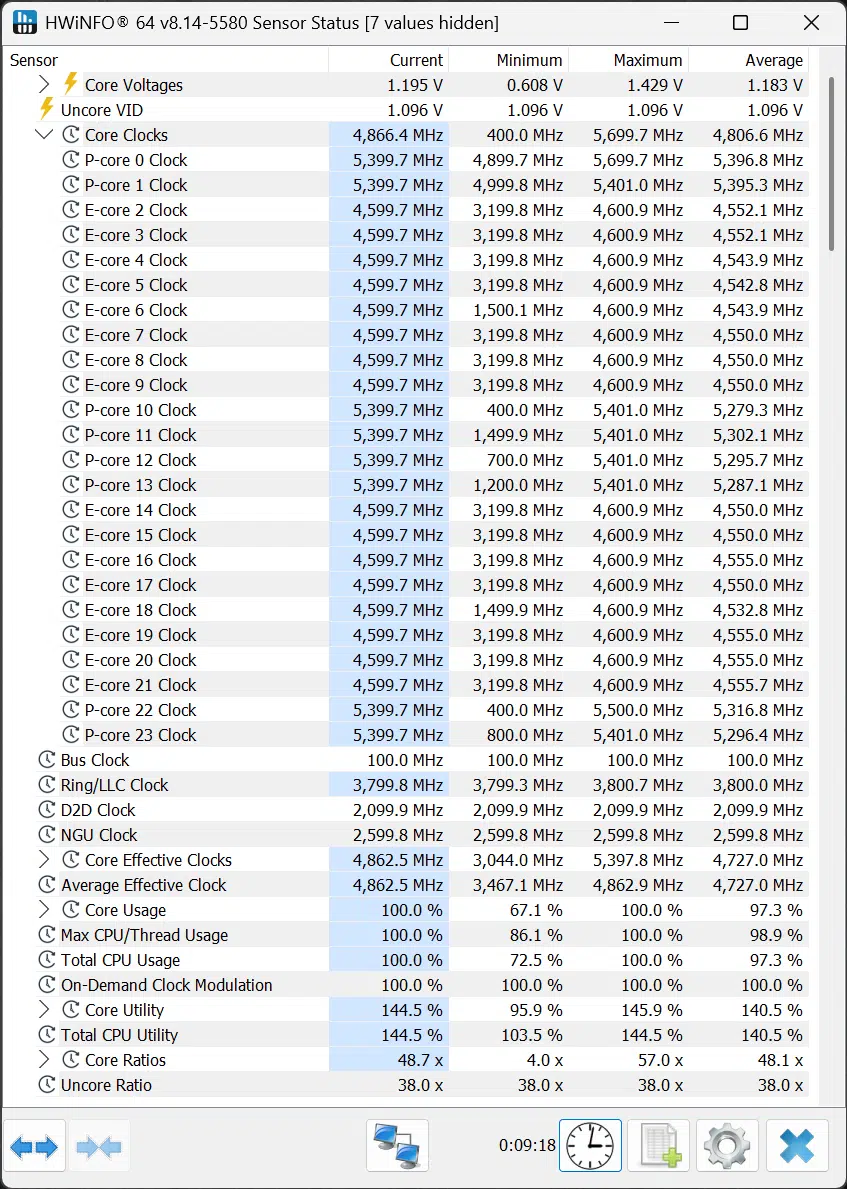Screen dimensions: 847x1189
Task: Start logging with the sheet-plus icon
Action: click(659, 1146)
